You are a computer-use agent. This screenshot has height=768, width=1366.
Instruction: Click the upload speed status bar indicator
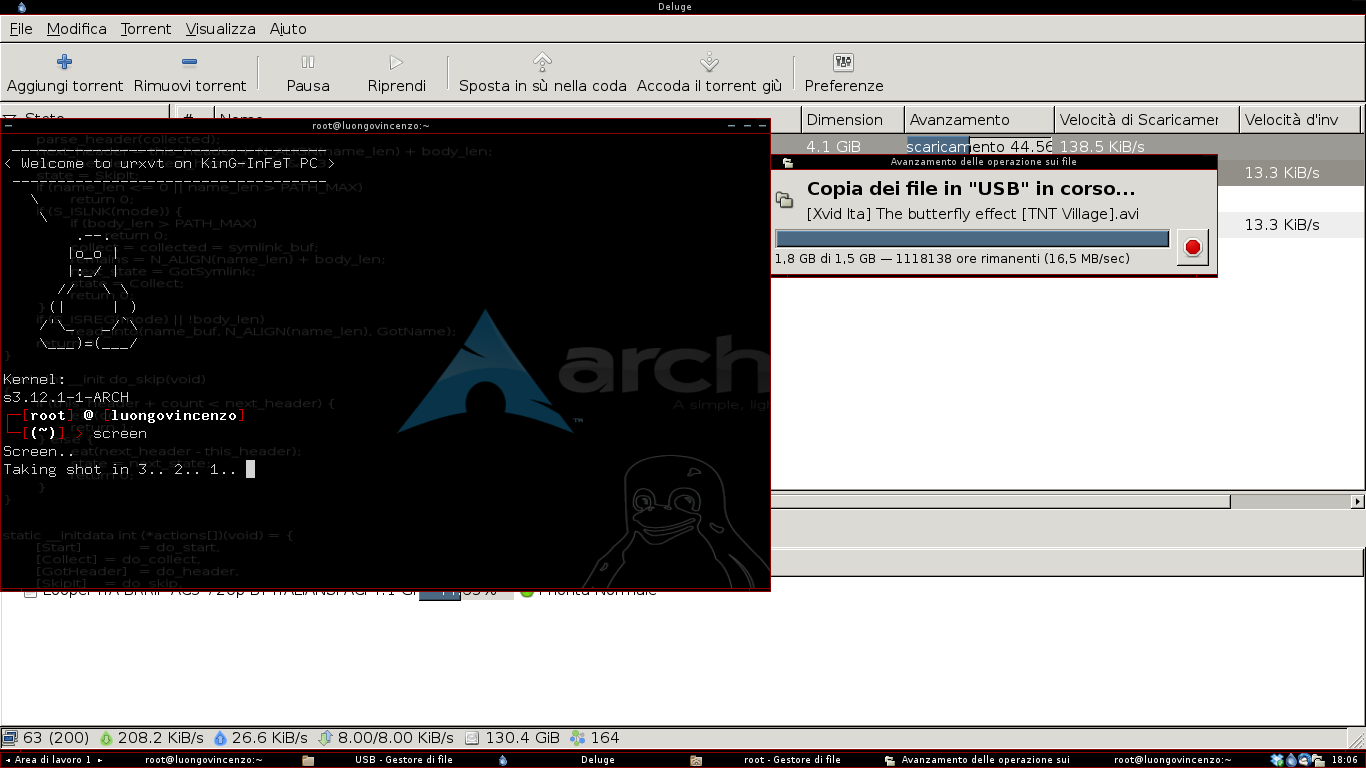260,738
